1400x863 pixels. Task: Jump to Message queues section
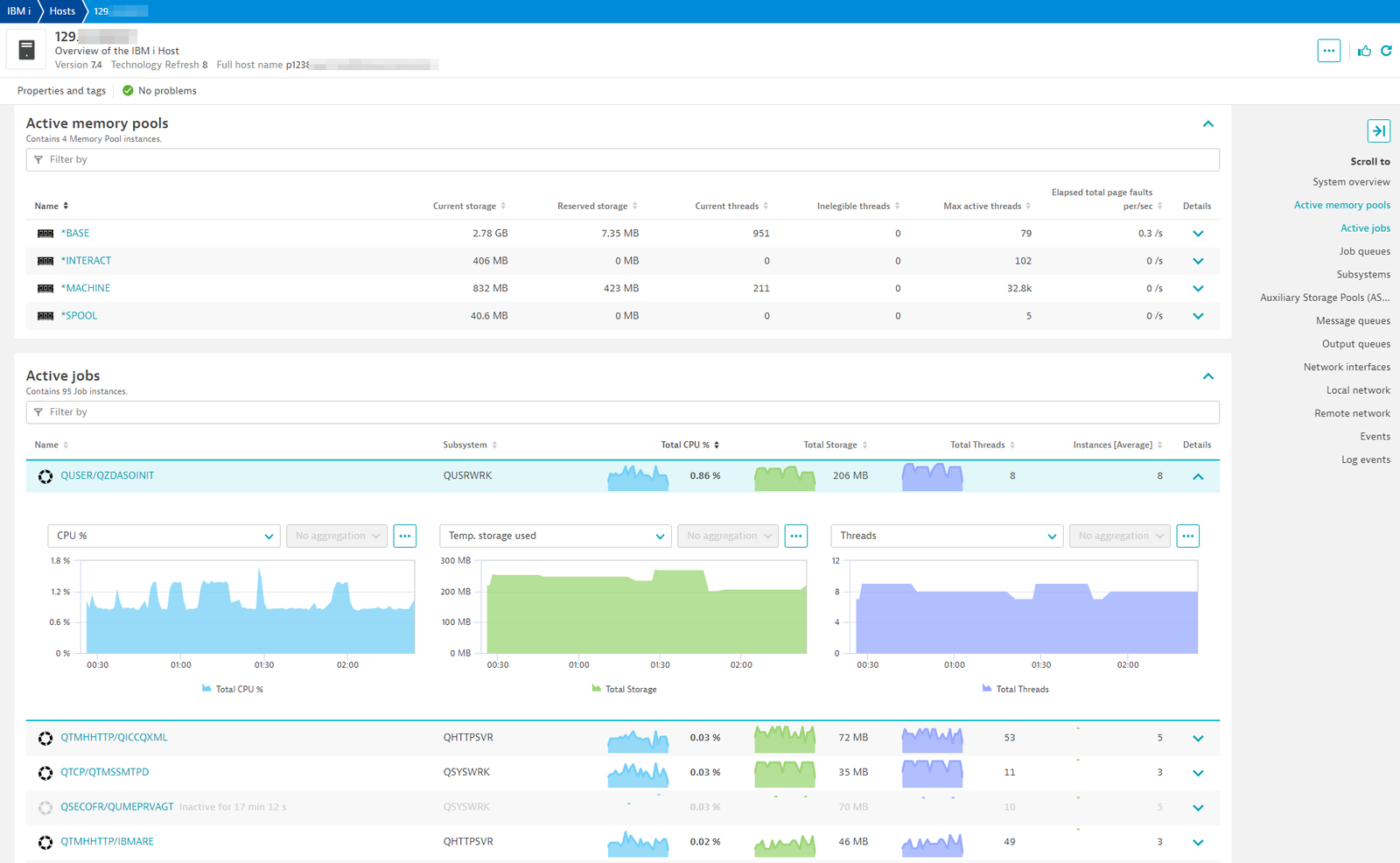click(1353, 320)
